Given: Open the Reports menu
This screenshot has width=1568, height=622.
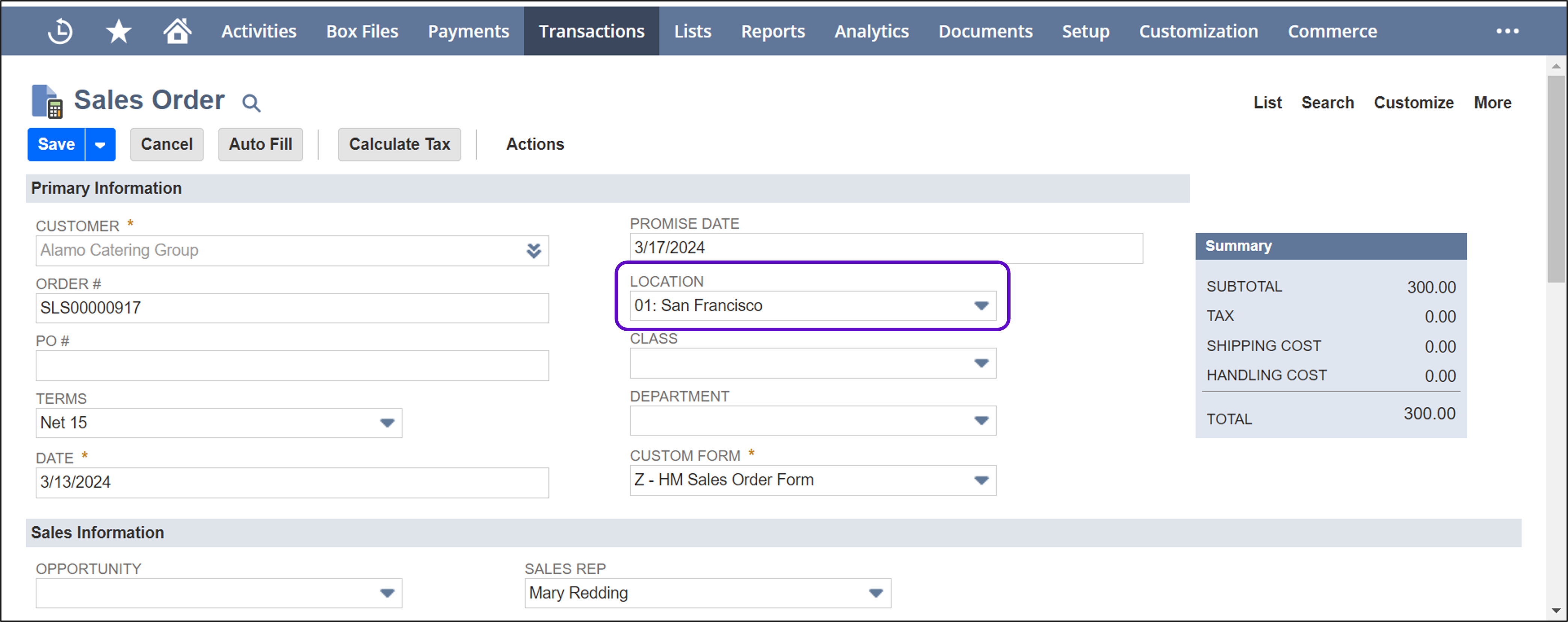Looking at the screenshot, I should 772,31.
